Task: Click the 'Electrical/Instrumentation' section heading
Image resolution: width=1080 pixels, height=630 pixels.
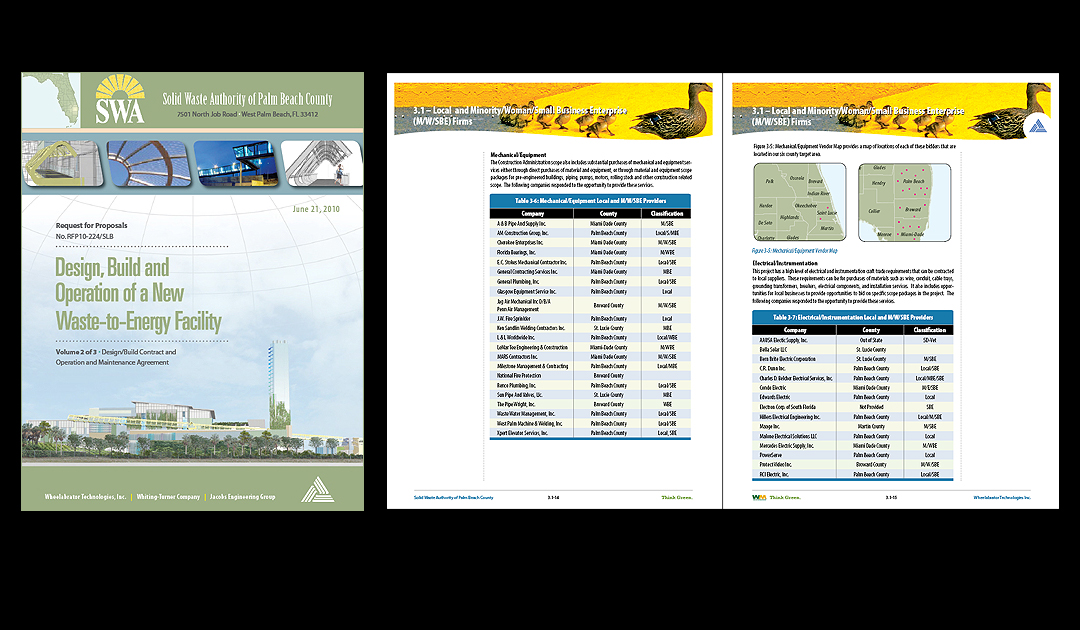Action: pyautogui.click(x=785, y=263)
